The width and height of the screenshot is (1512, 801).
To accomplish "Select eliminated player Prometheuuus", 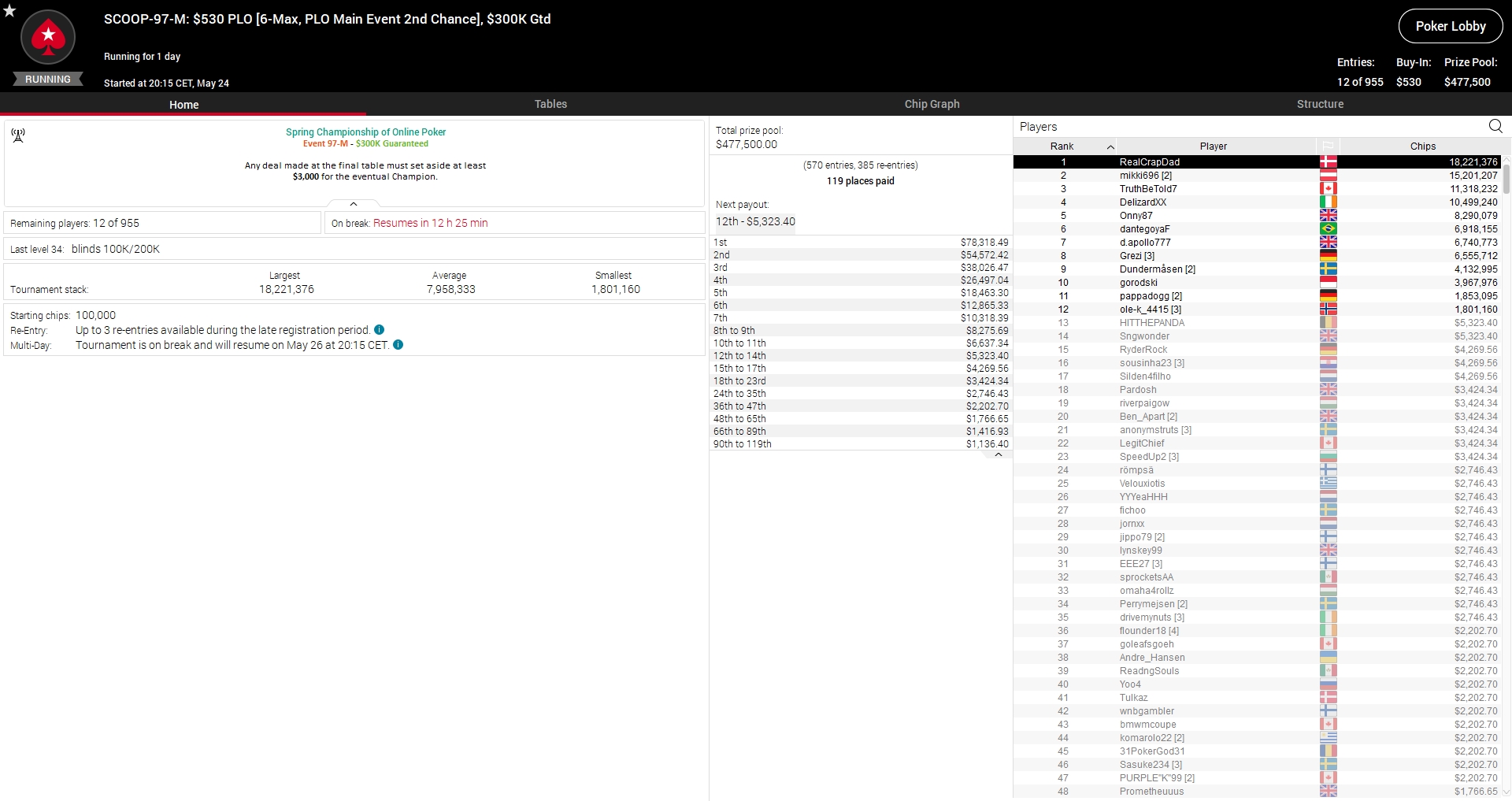I will coord(1257,792).
